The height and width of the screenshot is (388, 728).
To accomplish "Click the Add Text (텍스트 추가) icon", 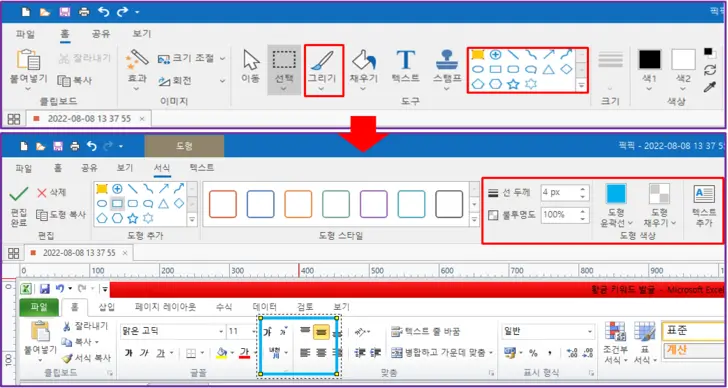I will tap(704, 206).
